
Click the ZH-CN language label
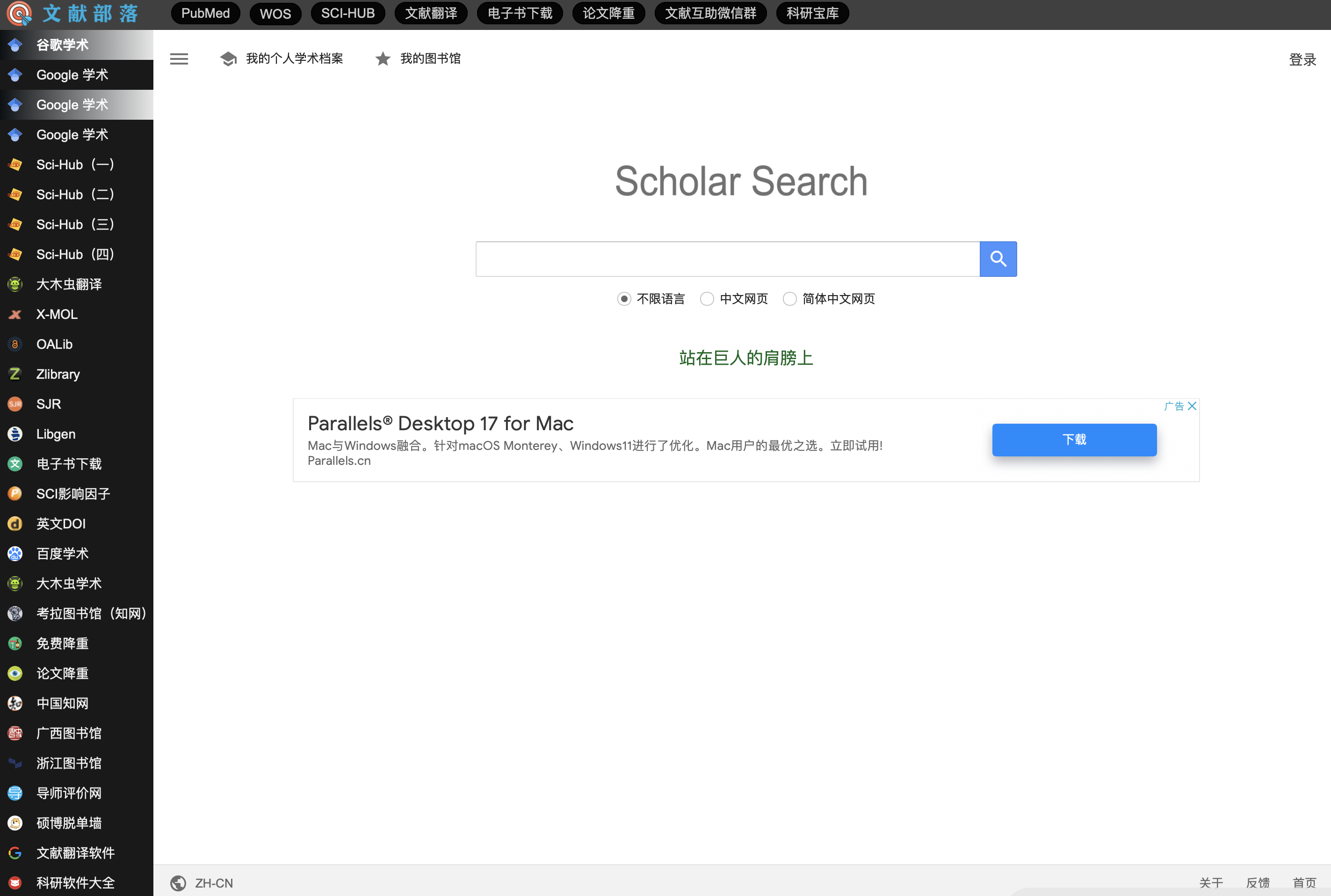coord(214,883)
